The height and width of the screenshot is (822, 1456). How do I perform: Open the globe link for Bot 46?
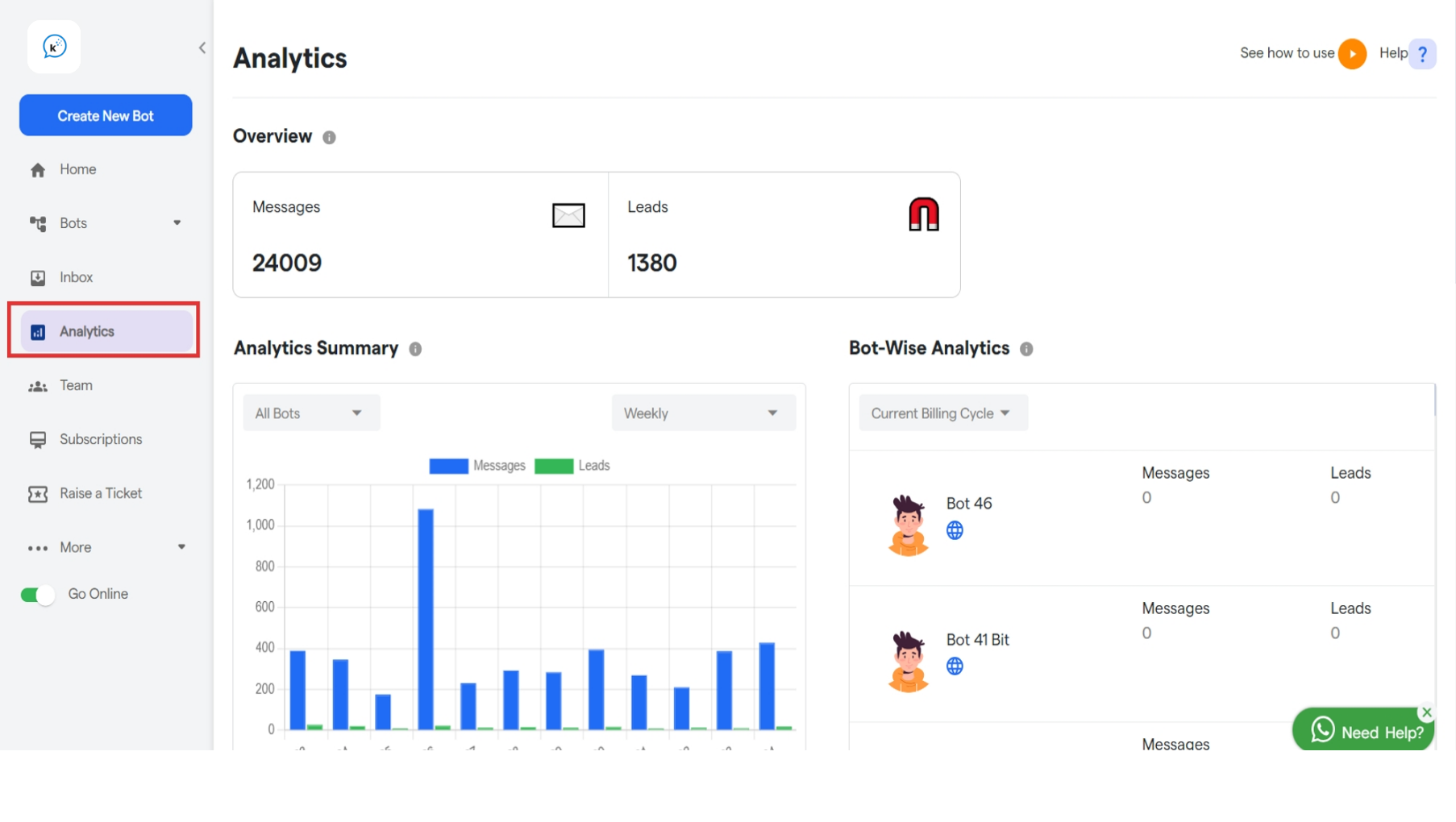[955, 530]
